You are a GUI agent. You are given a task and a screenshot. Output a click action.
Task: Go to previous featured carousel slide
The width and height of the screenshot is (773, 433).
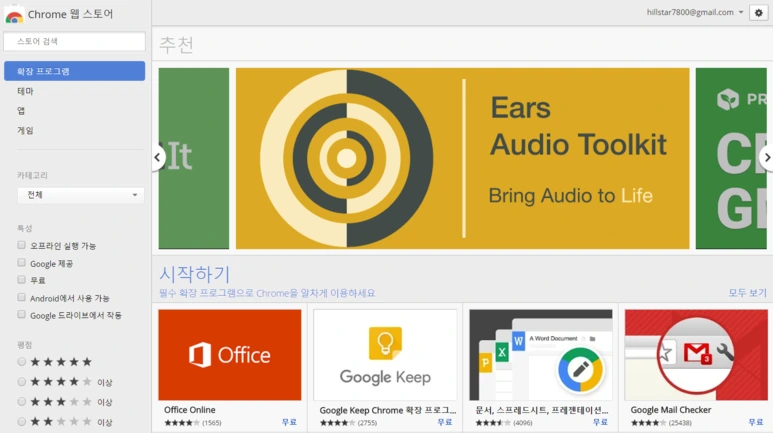tap(157, 158)
